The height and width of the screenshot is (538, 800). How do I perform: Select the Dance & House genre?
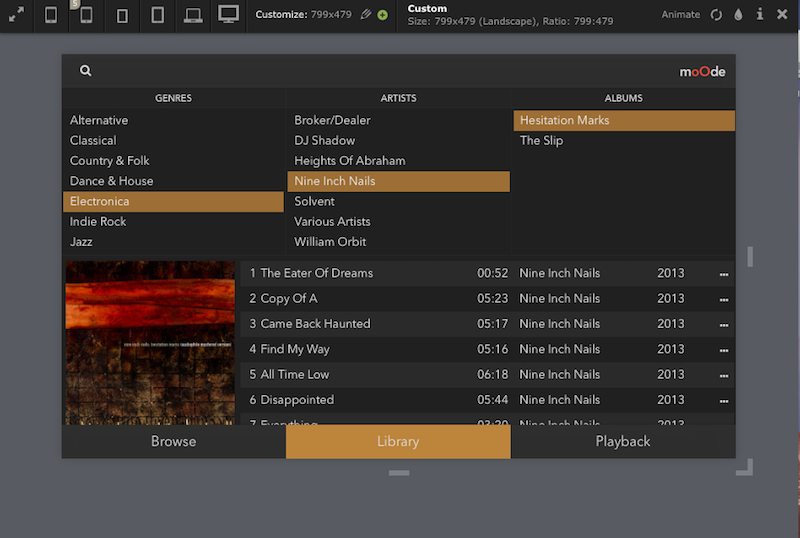[173, 181]
